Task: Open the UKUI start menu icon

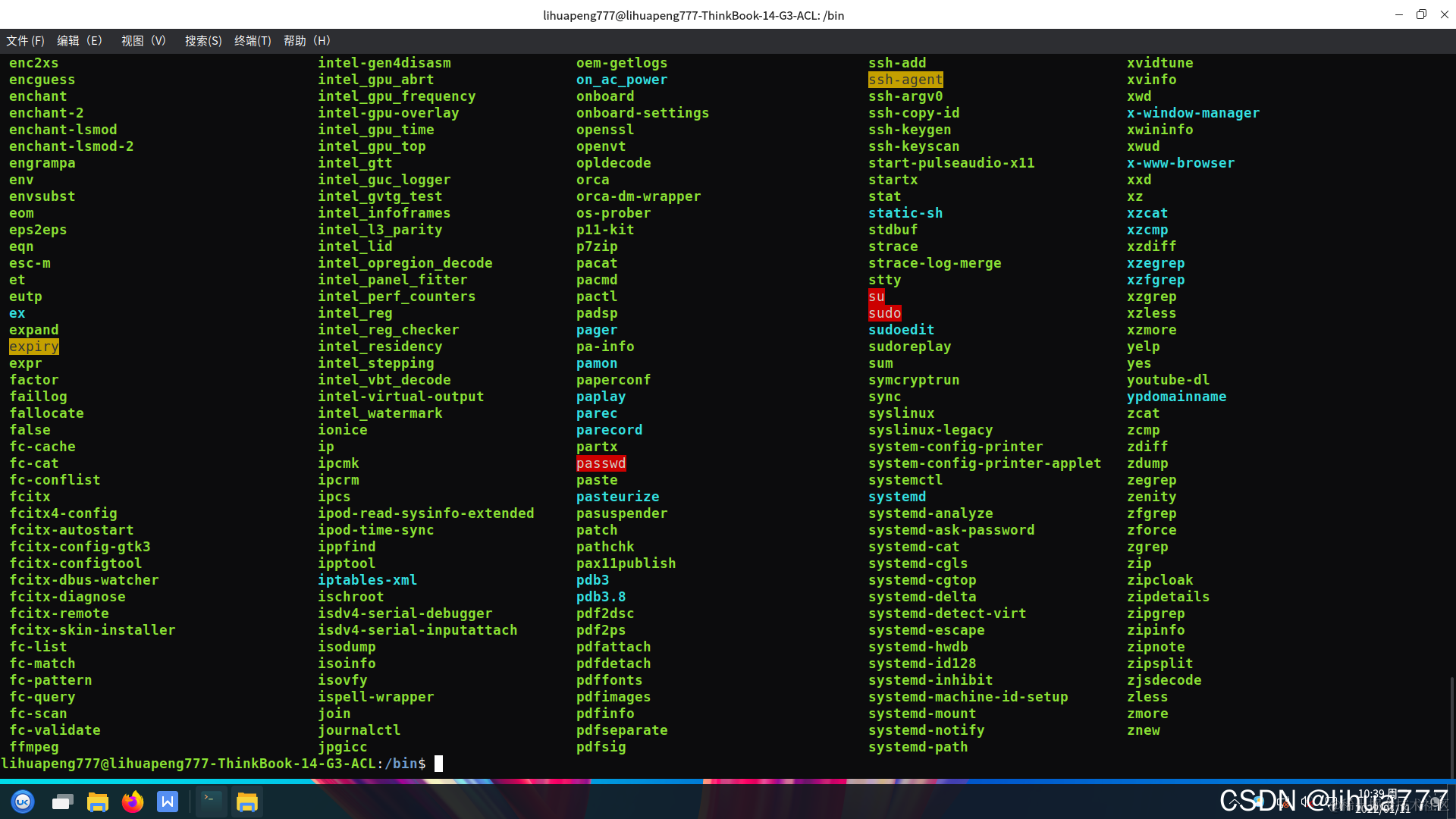Action: (23, 802)
